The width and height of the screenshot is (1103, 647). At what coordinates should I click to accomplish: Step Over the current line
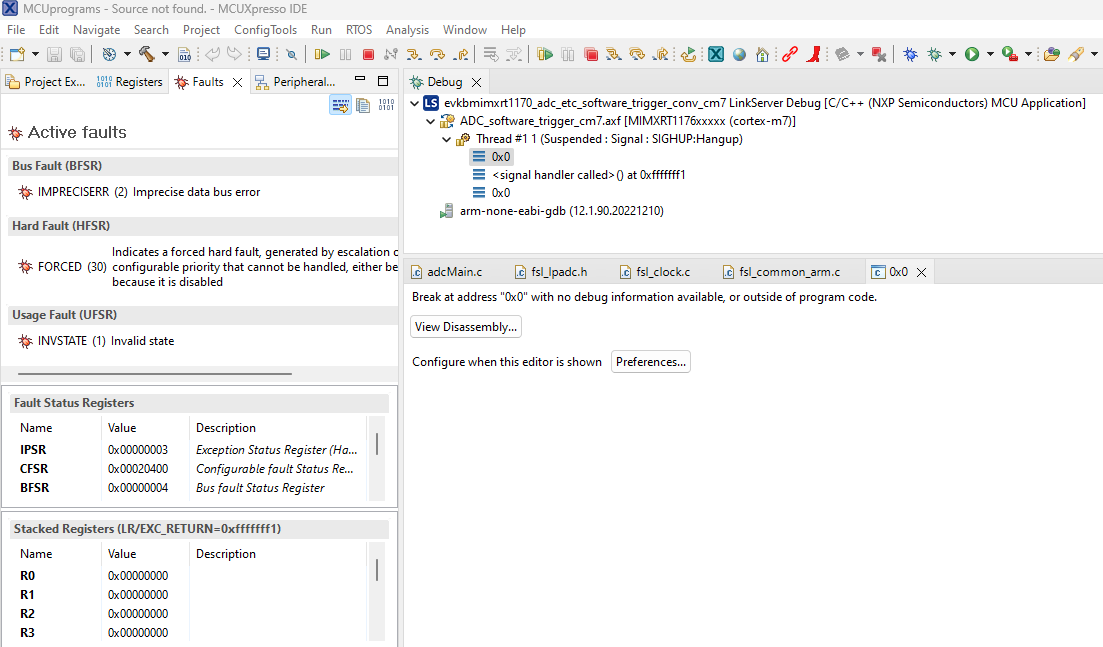click(x=439, y=54)
